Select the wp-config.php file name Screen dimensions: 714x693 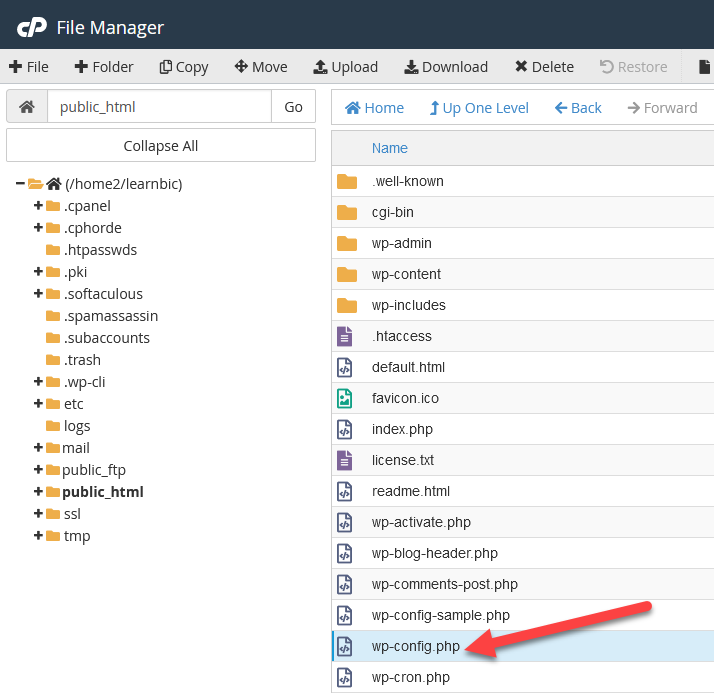point(416,646)
